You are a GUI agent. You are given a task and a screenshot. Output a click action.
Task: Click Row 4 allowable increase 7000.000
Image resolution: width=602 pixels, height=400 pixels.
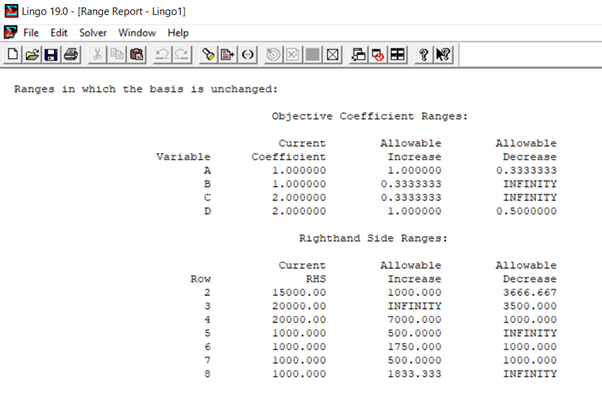[x=415, y=319]
